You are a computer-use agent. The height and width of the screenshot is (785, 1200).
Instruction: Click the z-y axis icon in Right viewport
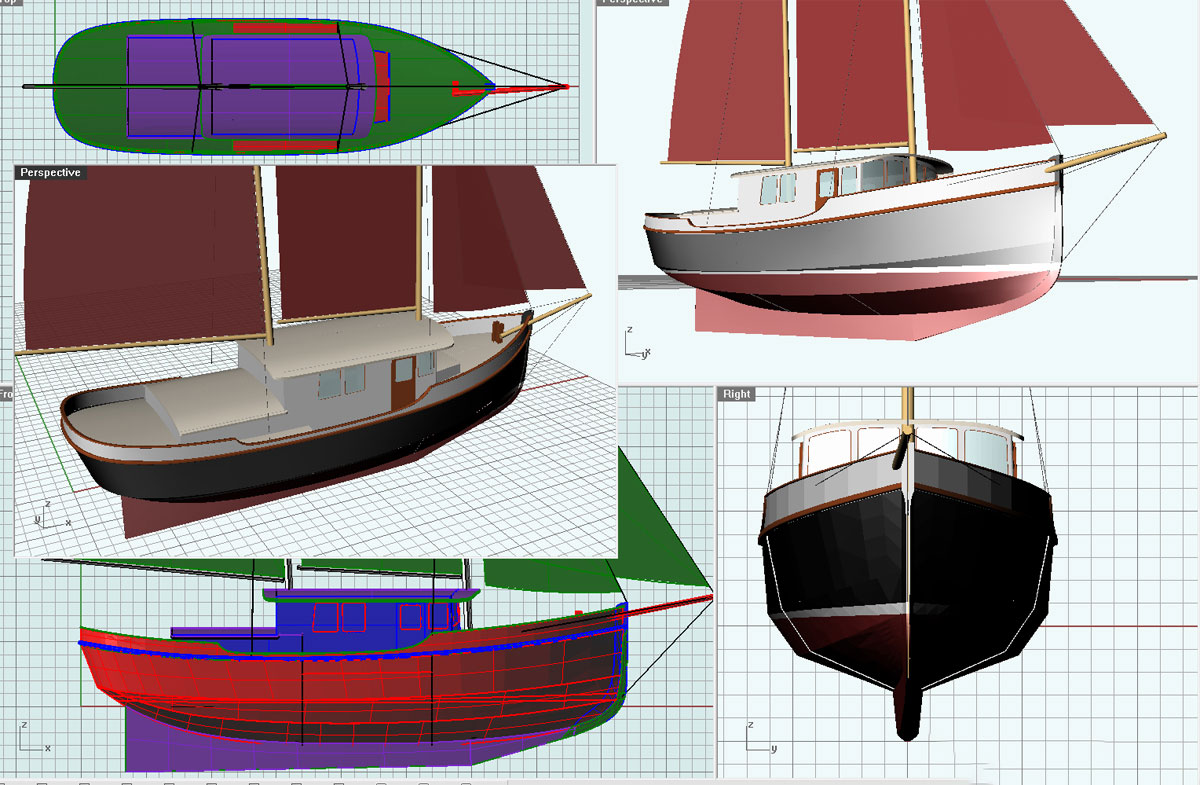point(760,738)
